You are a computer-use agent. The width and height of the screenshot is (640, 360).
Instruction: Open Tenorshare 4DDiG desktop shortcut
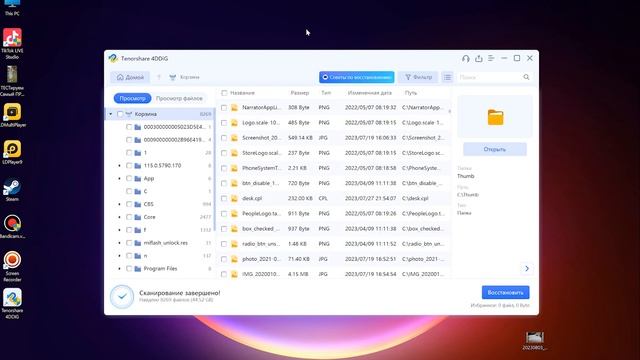pyautogui.click(x=12, y=304)
